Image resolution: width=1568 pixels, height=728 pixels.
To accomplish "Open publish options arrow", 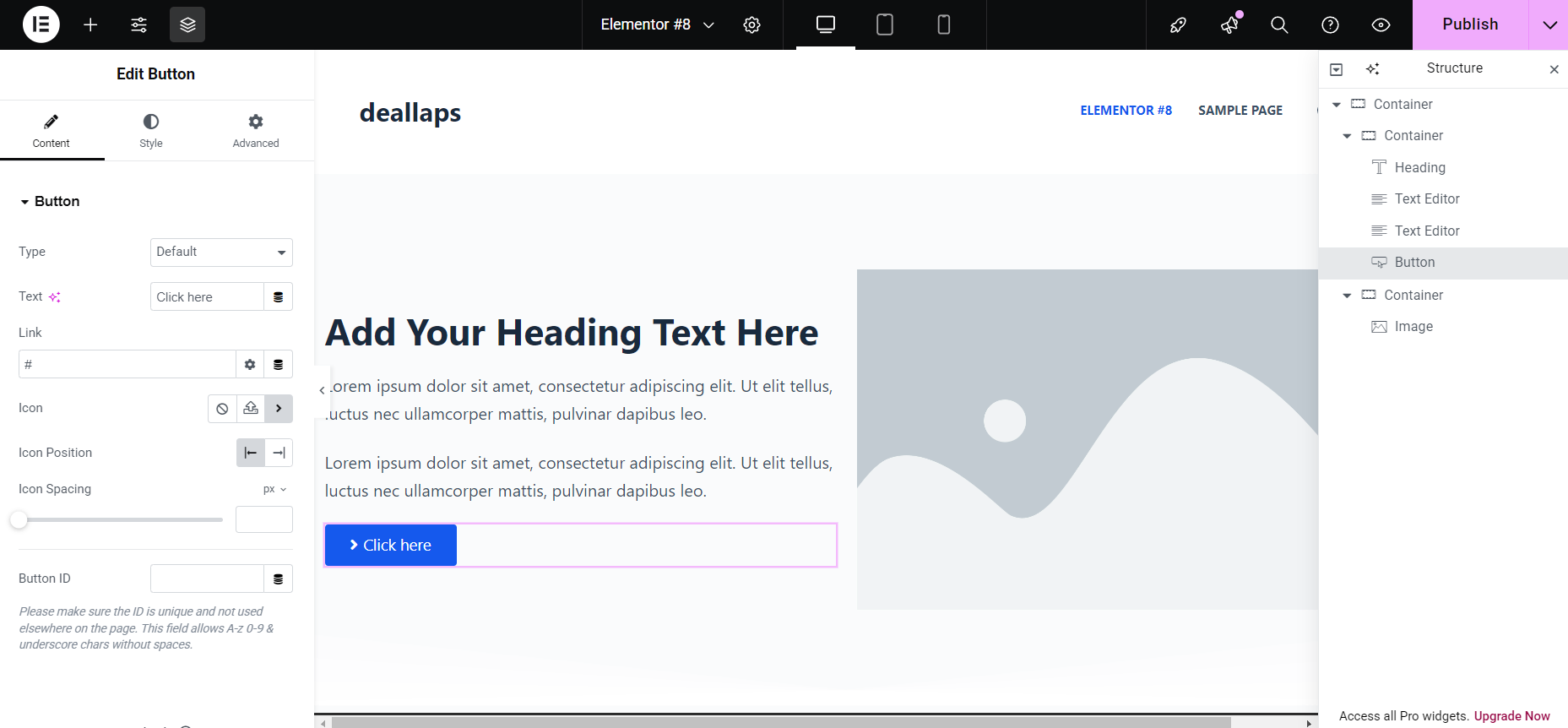I will (1549, 24).
